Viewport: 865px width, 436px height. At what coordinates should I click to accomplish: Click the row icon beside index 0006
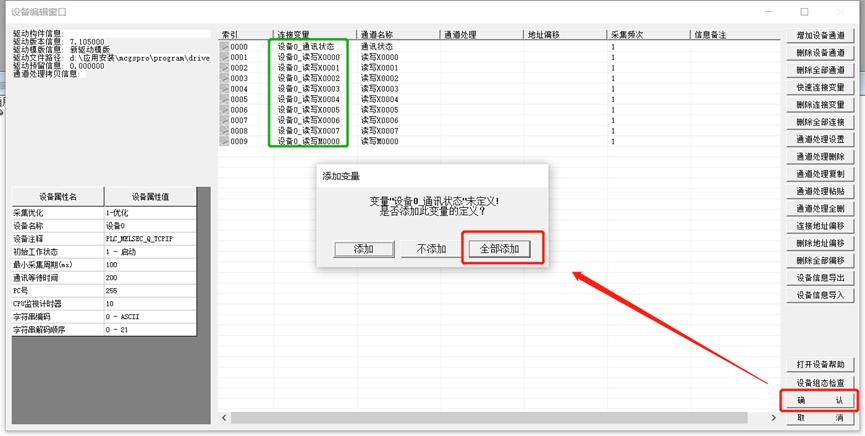tap(224, 110)
